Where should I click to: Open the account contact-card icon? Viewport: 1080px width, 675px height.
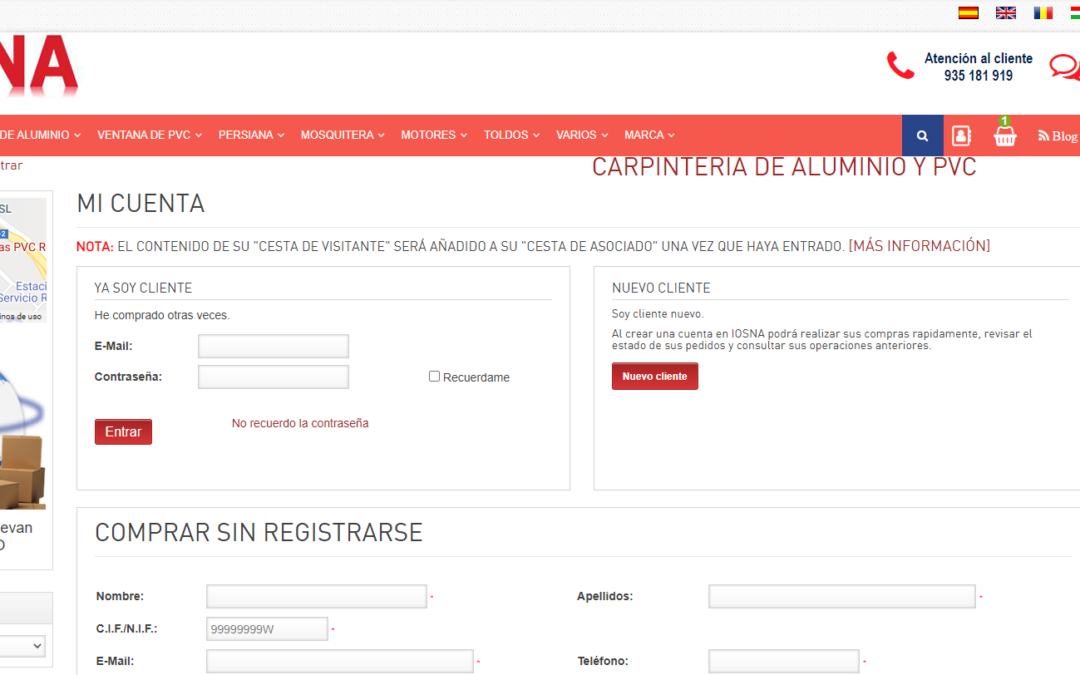click(x=962, y=136)
